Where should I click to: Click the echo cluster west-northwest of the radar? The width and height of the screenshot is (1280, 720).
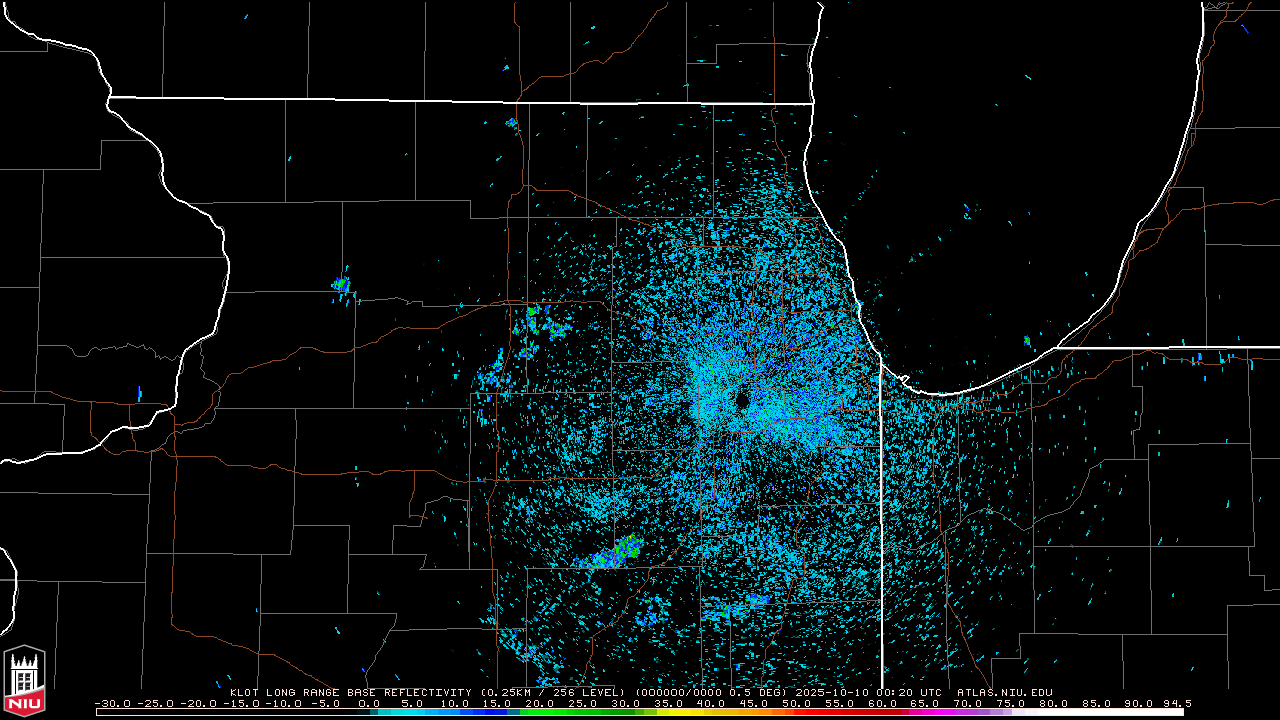pyautogui.click(x=540, y=325)
